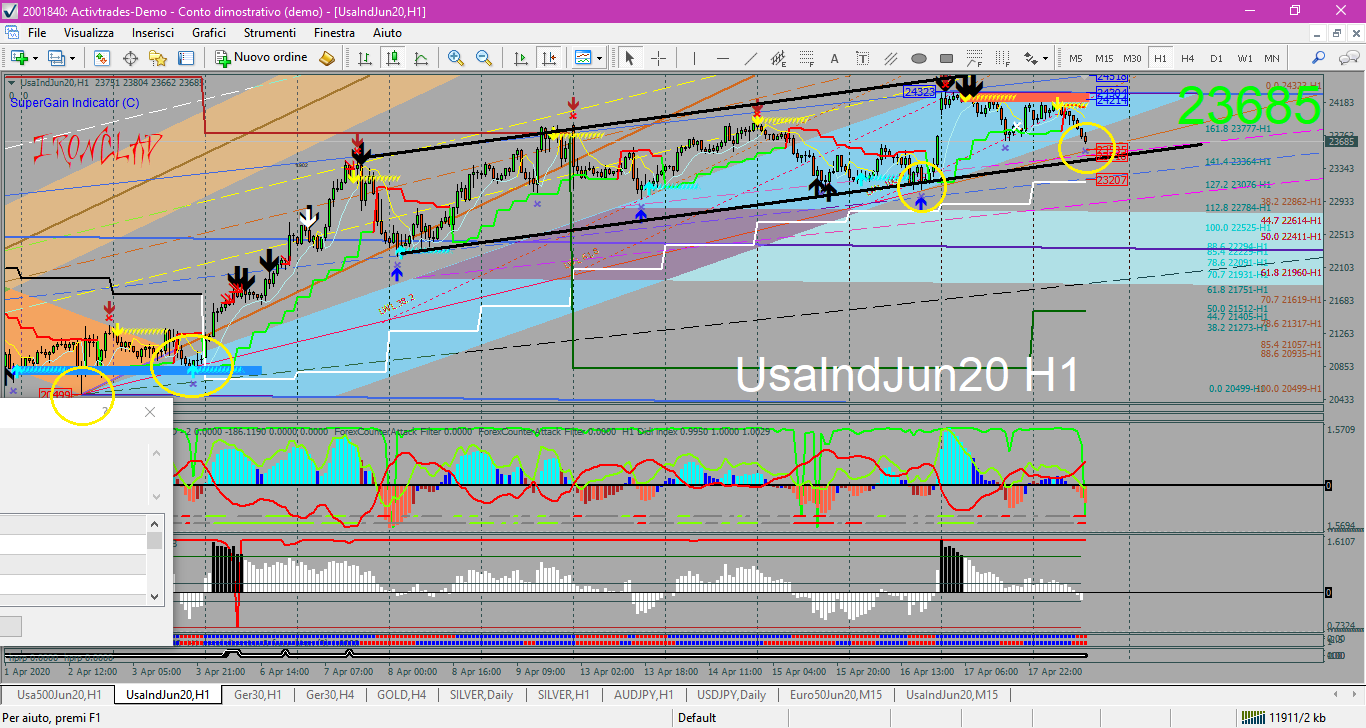
Task: Switch to Usa500Jun20,H1 chart tab
Action: click(x=58, y=694)
